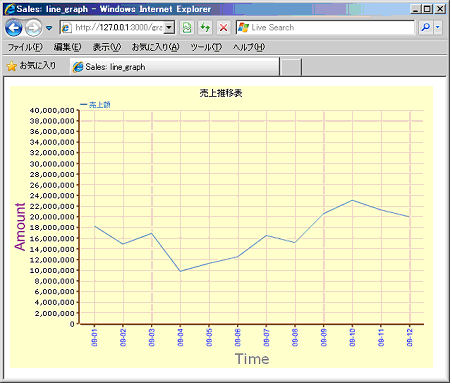452x385 pixels.
Task: Click the red Stop X icon
Action: point(223,28)
